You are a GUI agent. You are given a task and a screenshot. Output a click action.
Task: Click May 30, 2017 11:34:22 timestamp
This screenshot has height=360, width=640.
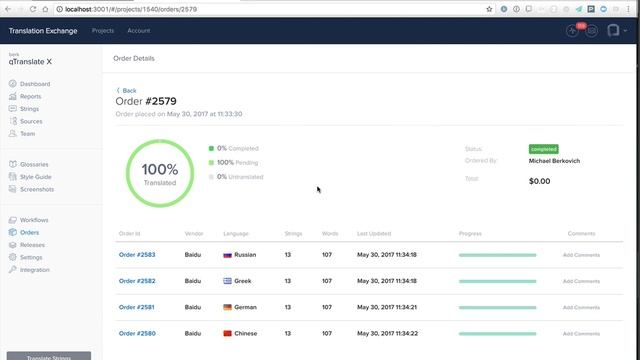(387, 333)
